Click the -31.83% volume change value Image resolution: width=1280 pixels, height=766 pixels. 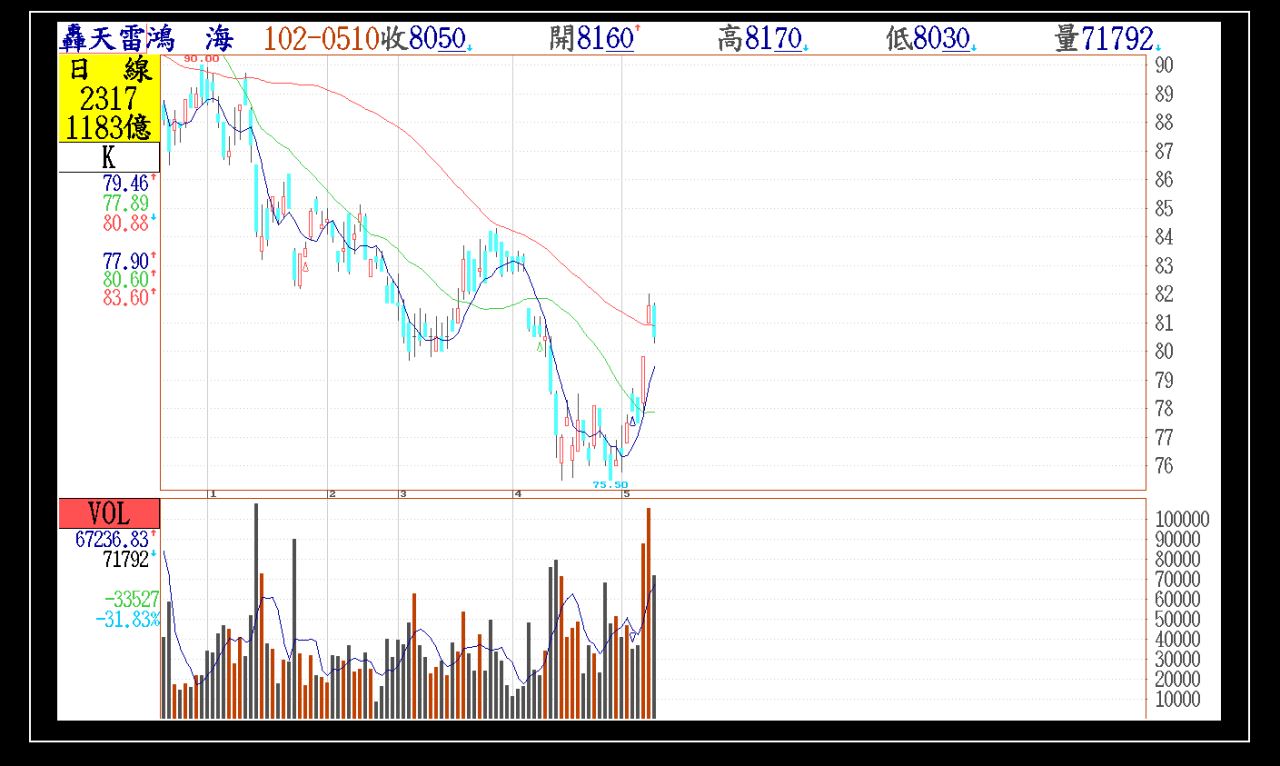click(128, 619)
